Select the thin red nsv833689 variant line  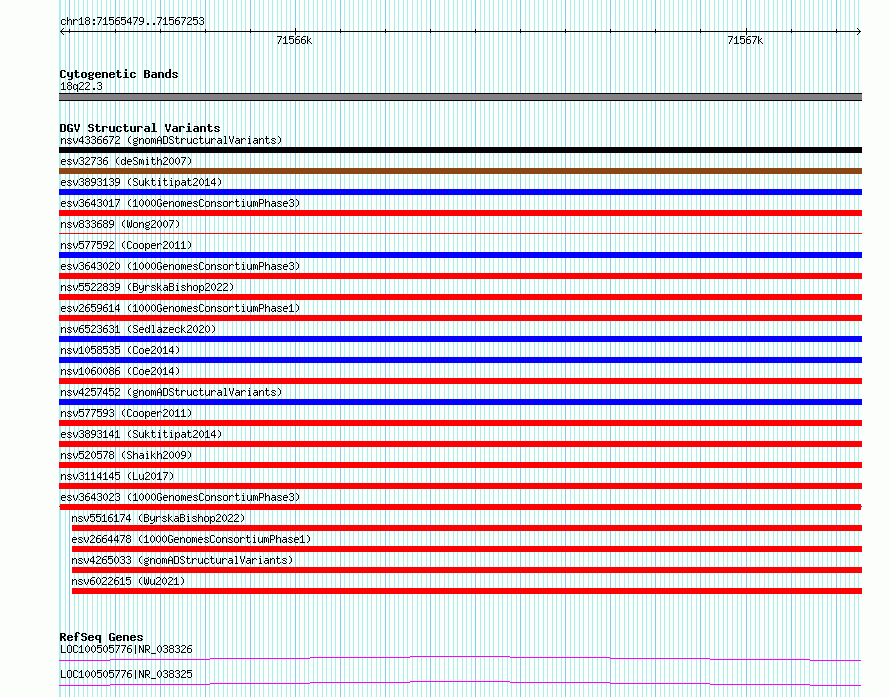460,233
